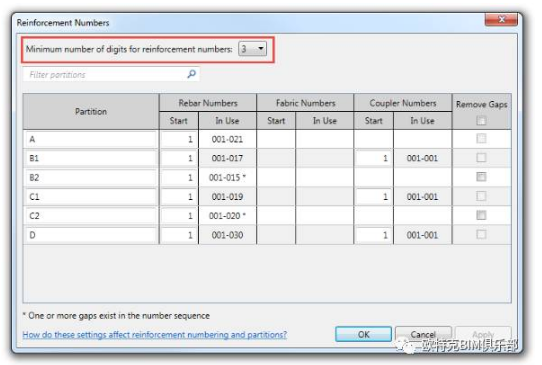Select partition name field A

[x=91, y=139]
